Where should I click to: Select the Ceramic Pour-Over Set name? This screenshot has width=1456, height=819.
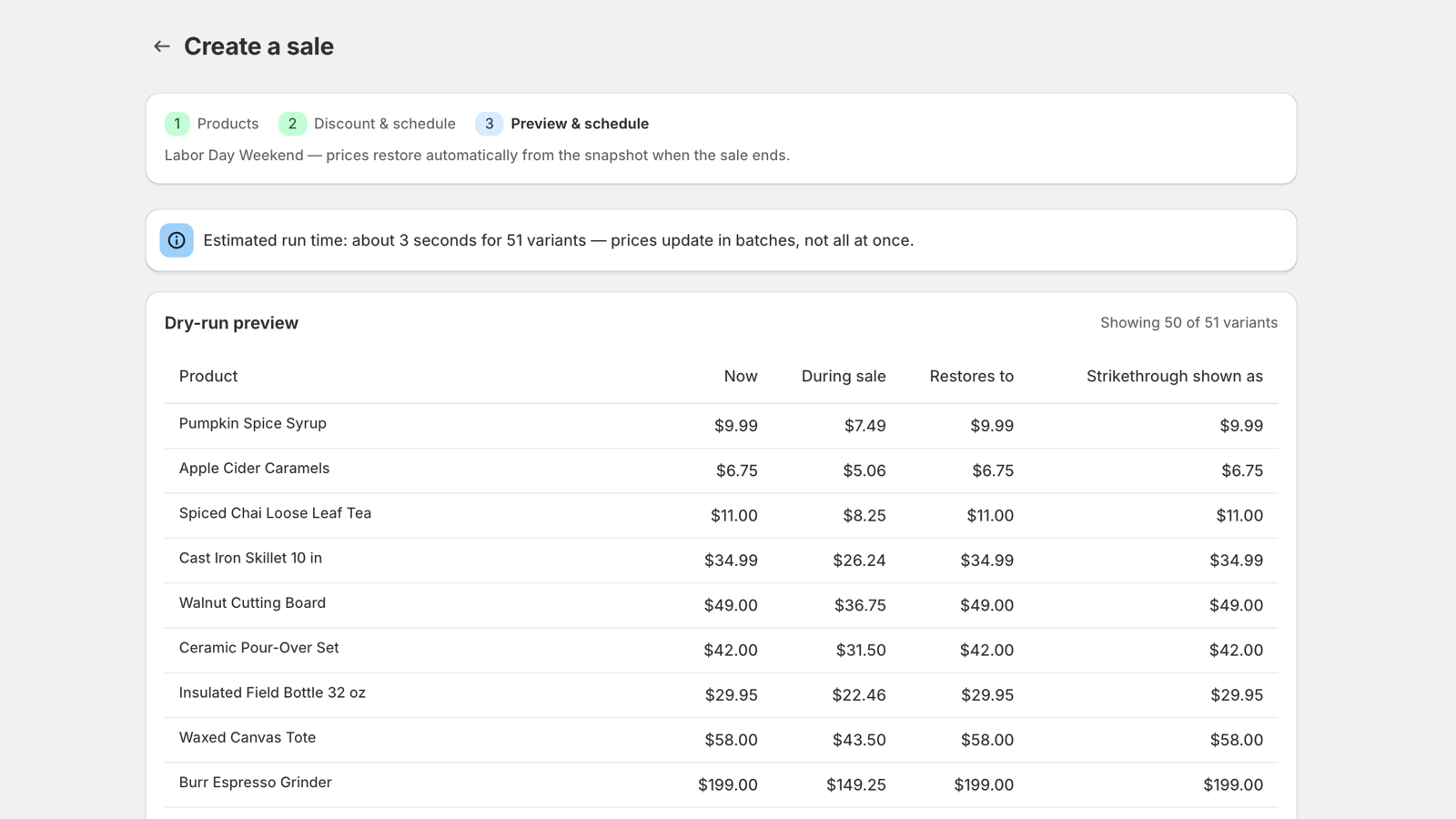(258, 648)
